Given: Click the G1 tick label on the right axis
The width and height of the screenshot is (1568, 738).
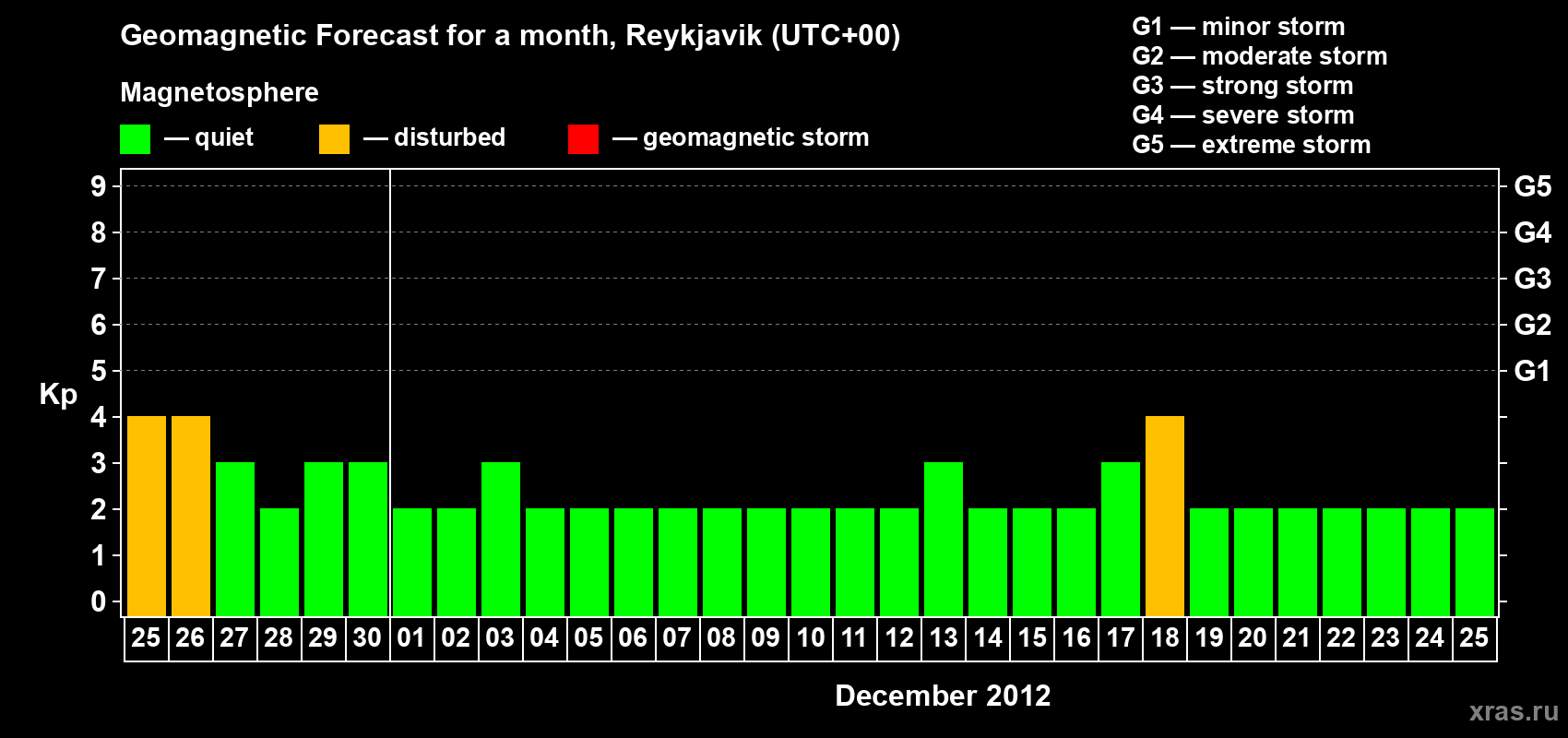Looking at the screenshot, I should pyautogui.click(x=1533, y=371).
